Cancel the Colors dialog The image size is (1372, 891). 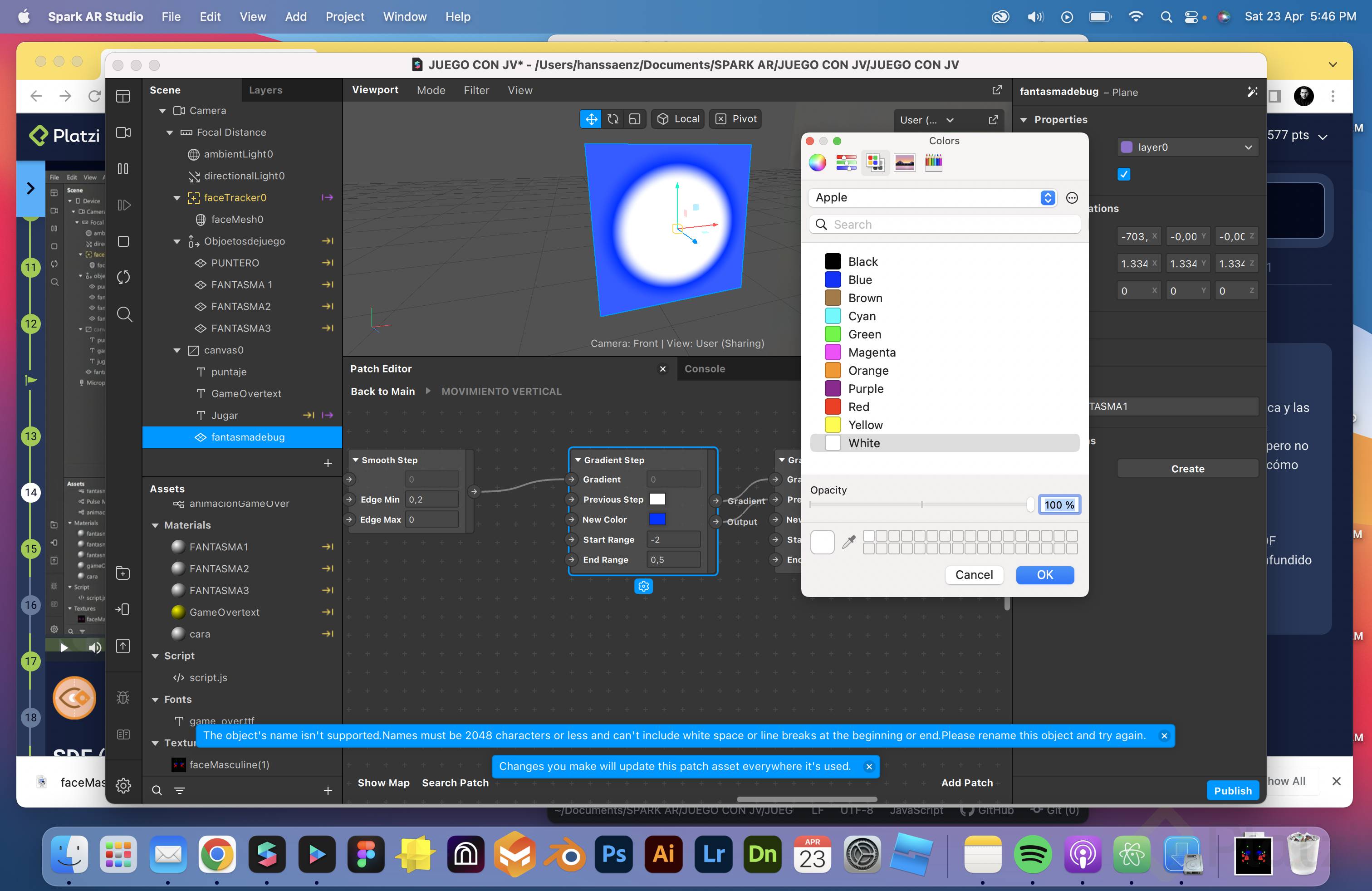click(x=974, y=575)
